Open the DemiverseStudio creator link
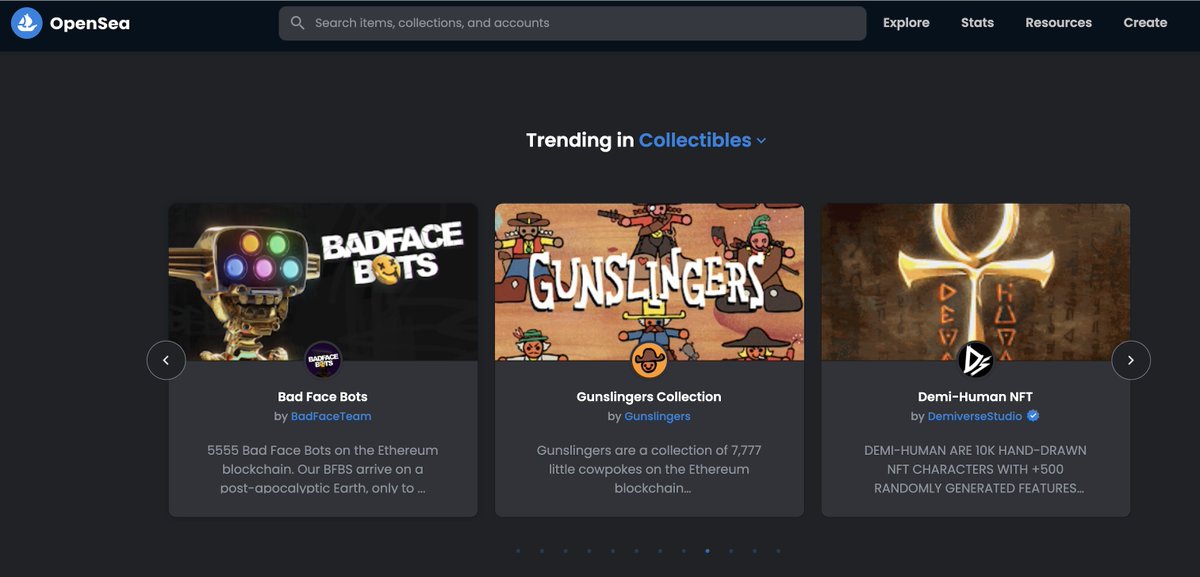The width and height of the screenshot is (1200, 577). coord(974,416)
